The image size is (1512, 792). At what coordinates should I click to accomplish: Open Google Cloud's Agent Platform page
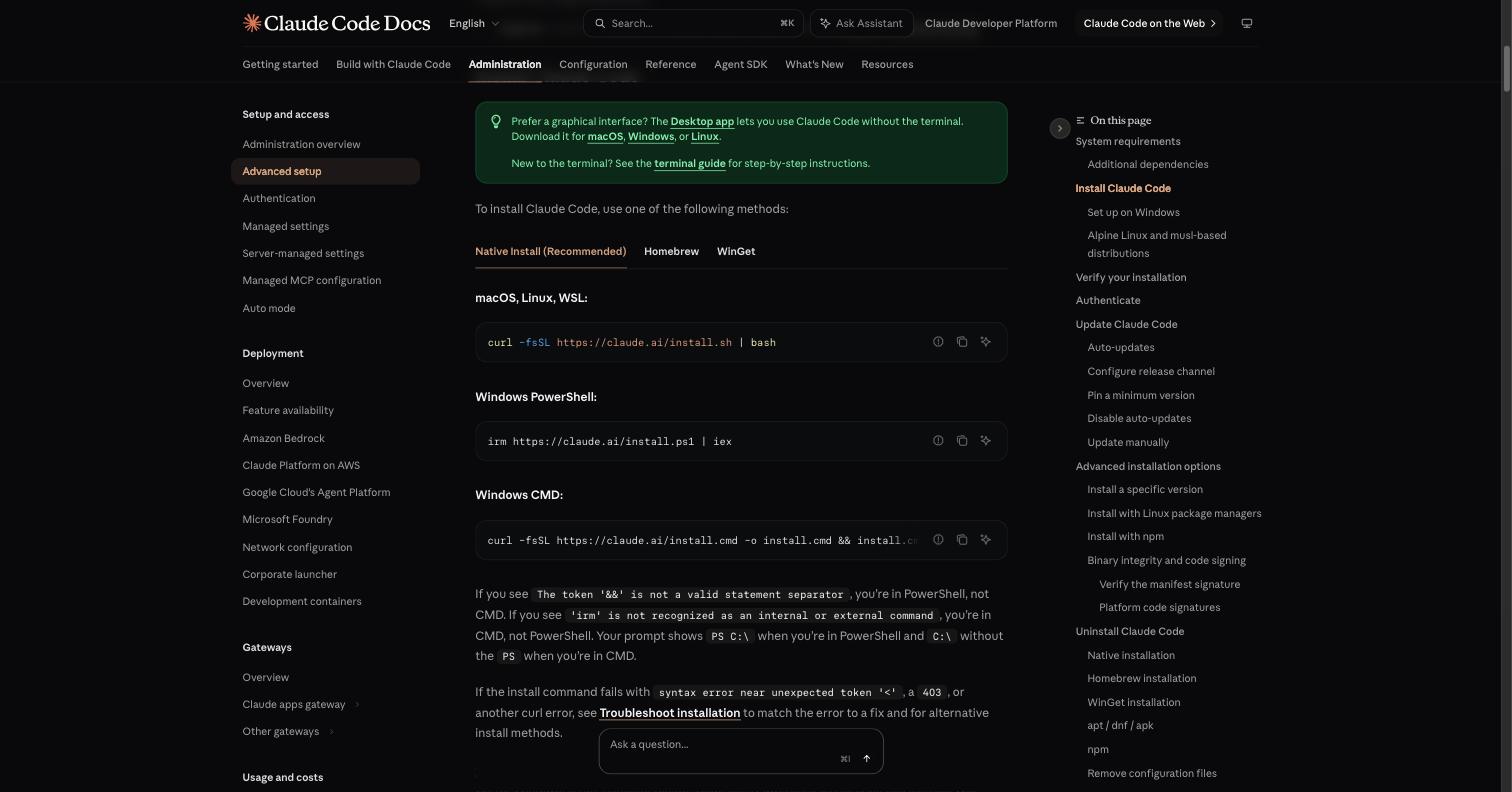pyautogui.click(x=316, y=493)
